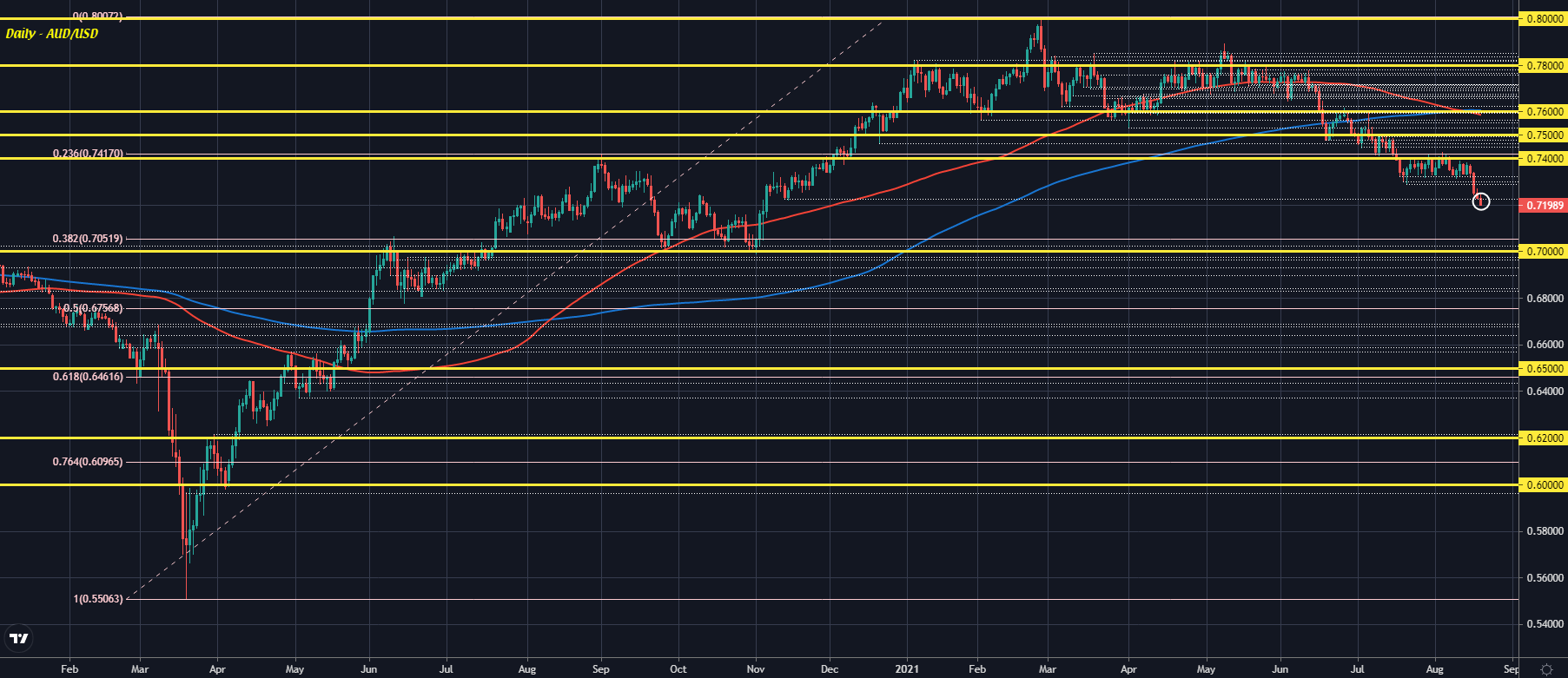
Task: Select the 0.236(0.74170) Fibonacci label
Action: (x=88, y=154)
